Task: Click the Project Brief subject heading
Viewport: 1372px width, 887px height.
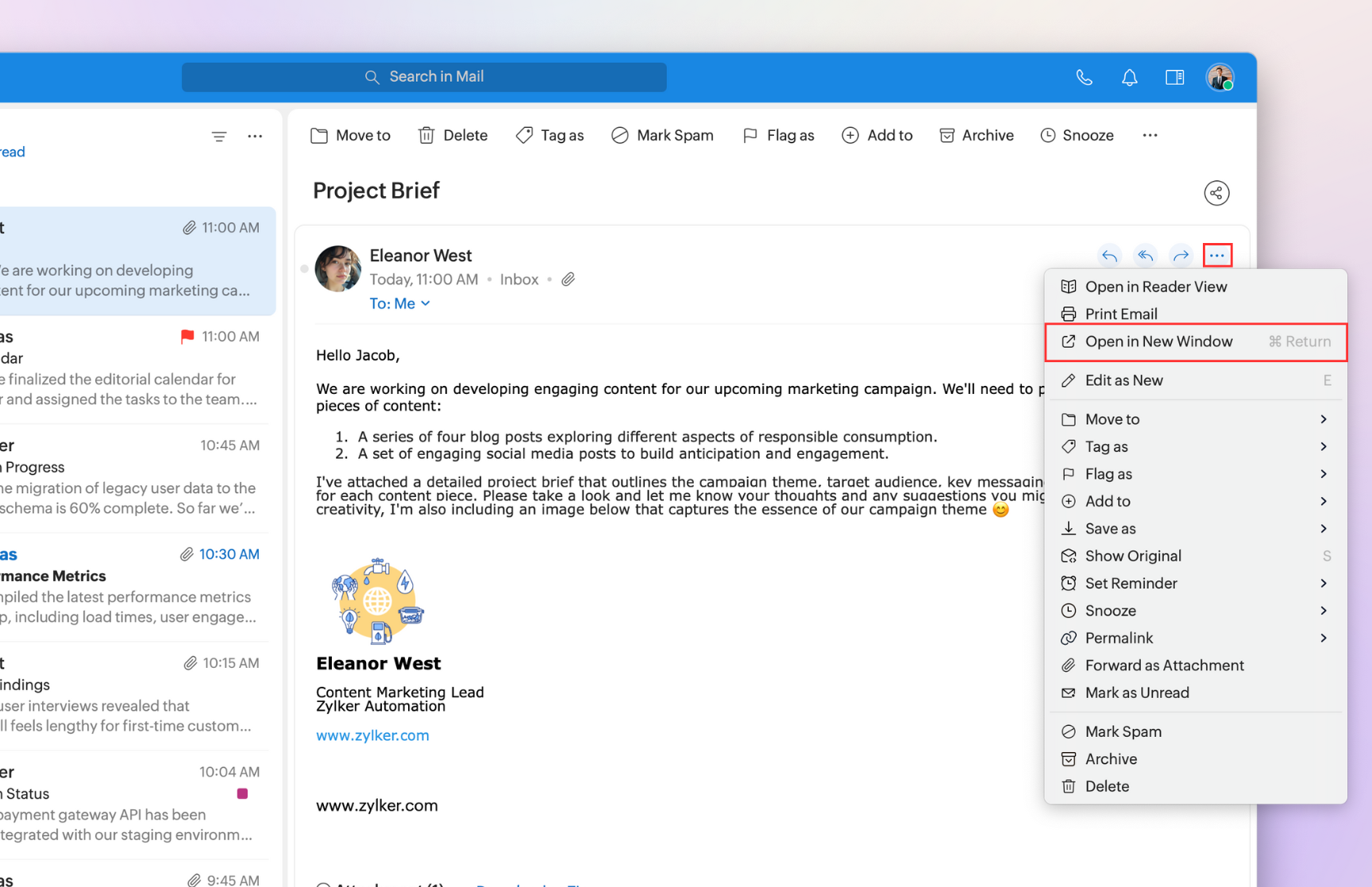Action: coord(376,191)
